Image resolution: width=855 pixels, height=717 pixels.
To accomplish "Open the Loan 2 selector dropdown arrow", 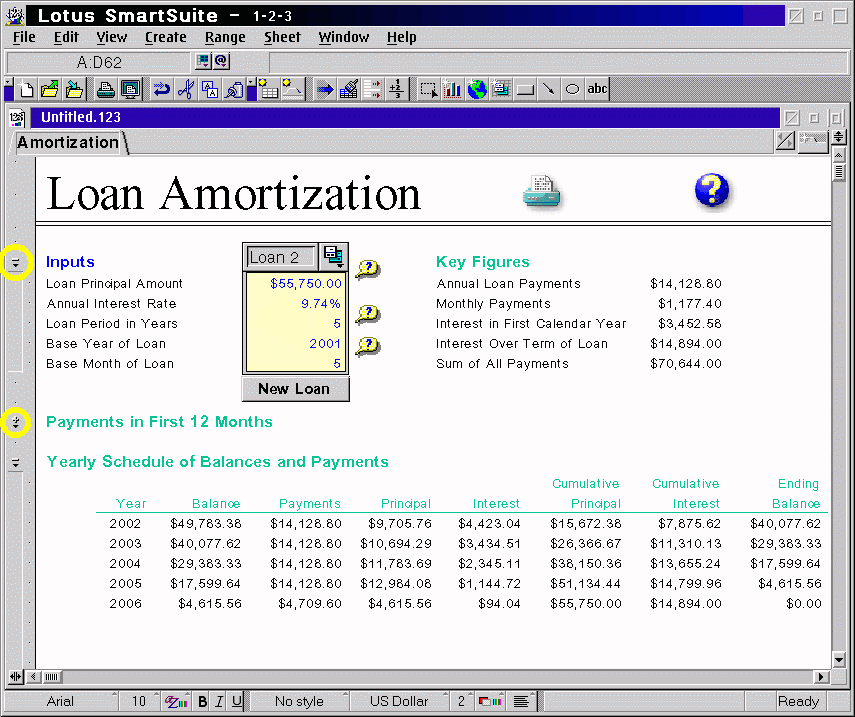I will tap(333, 256).
